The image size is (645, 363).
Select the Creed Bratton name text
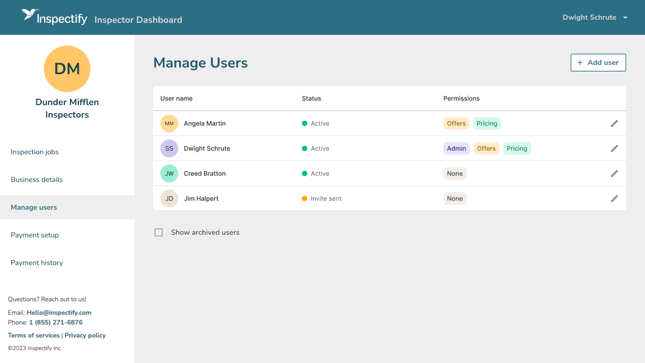tap(204, 174)
